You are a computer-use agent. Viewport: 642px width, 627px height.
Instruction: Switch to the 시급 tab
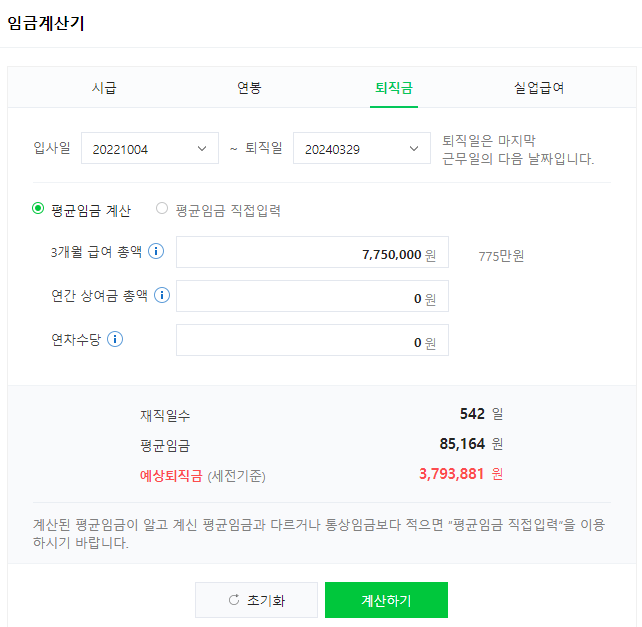(x=104, y=88)
